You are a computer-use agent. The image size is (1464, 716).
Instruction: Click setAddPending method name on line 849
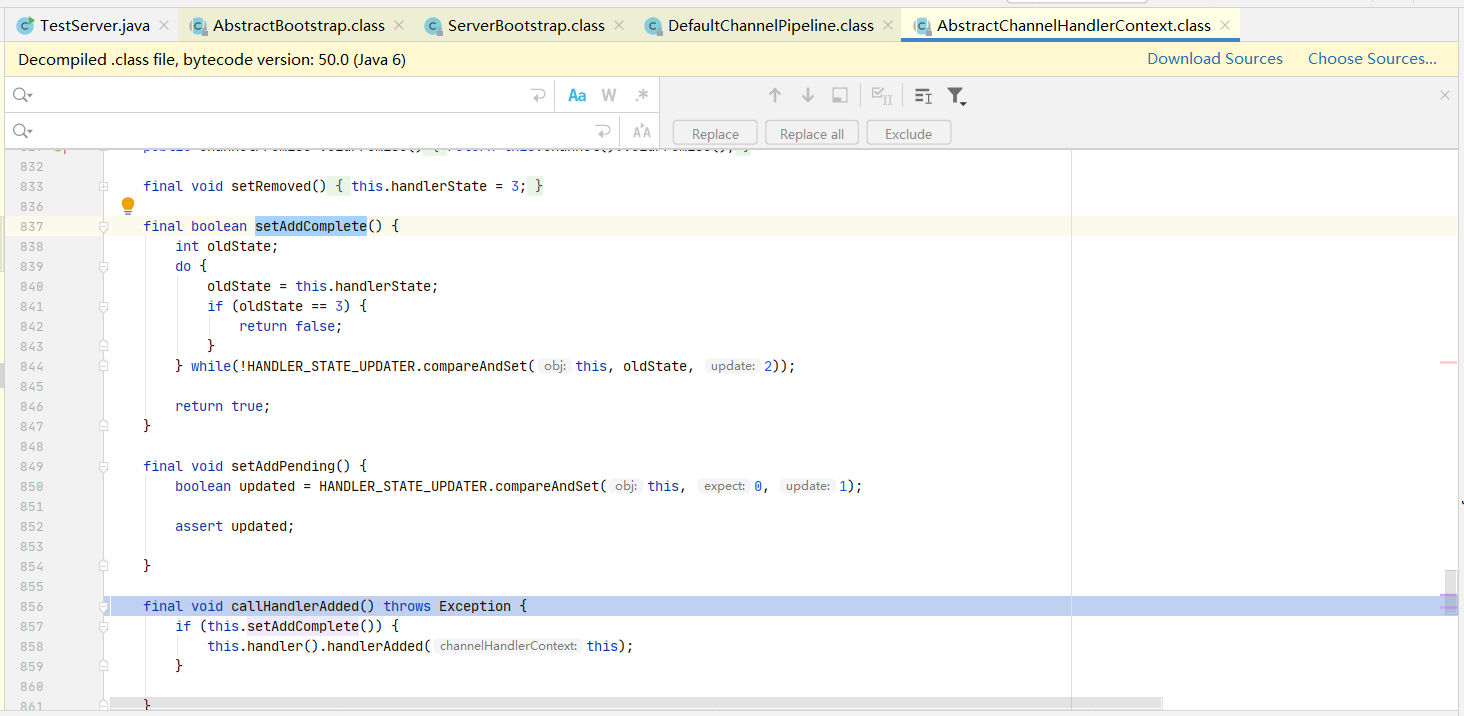[x=283, y=466]
